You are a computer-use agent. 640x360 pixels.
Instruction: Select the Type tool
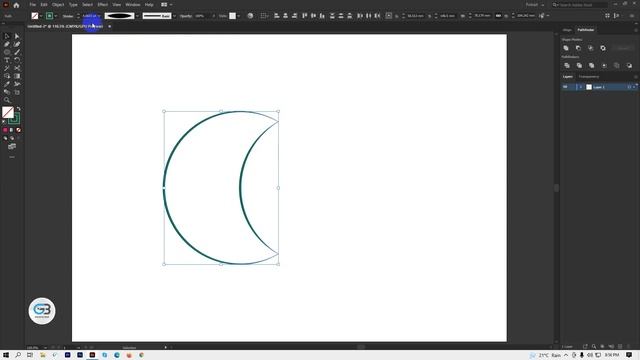click(x=7, y=60)
